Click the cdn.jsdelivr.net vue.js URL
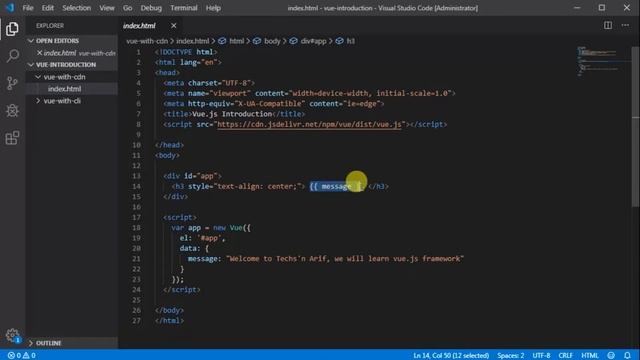 (x=309, y=124)
